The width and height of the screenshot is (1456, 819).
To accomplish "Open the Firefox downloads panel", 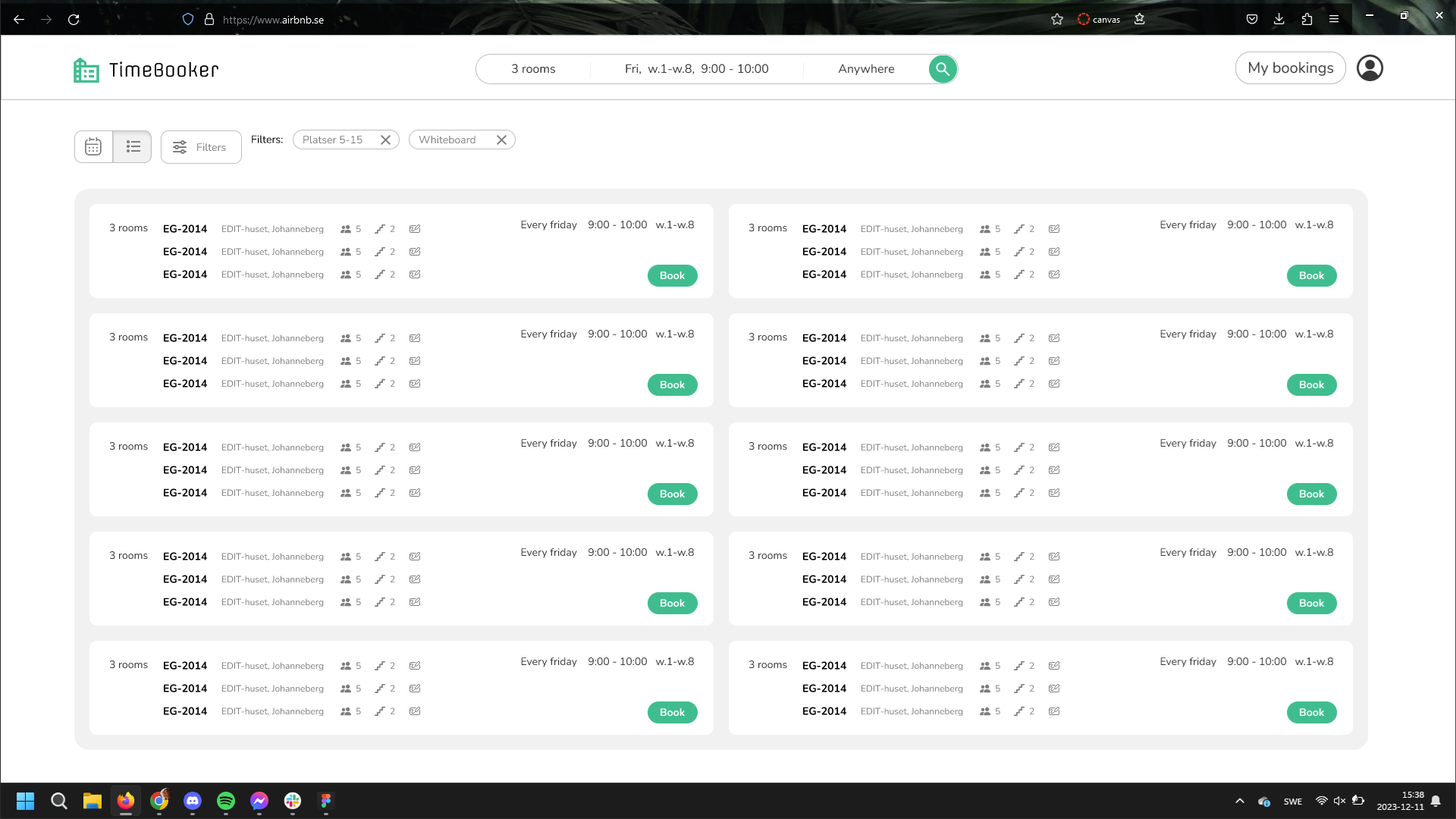I will 1279,20.
